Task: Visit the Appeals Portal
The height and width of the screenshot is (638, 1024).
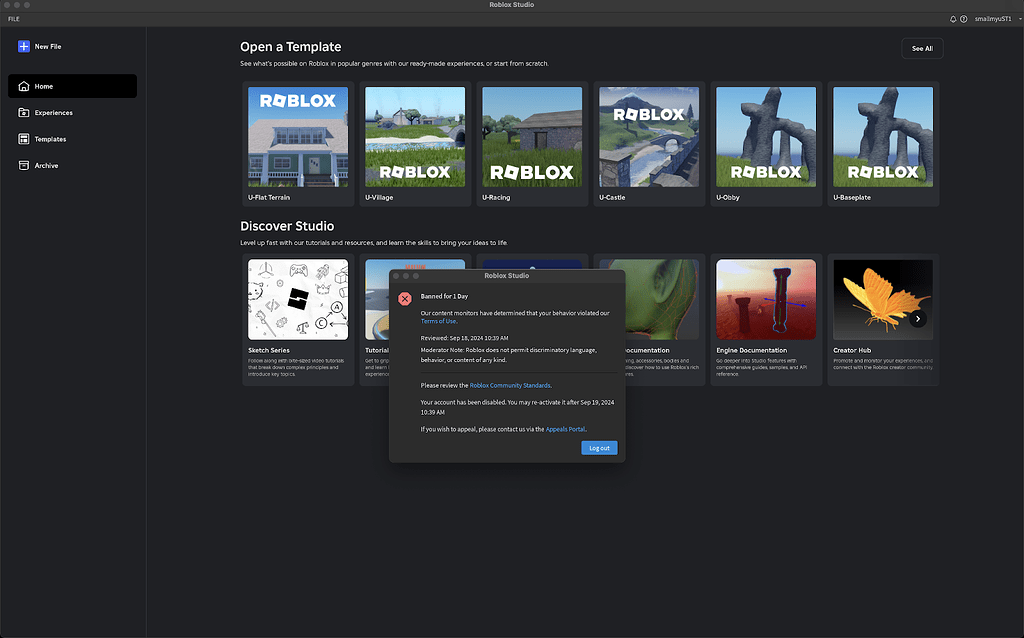Action: point(565,428)
